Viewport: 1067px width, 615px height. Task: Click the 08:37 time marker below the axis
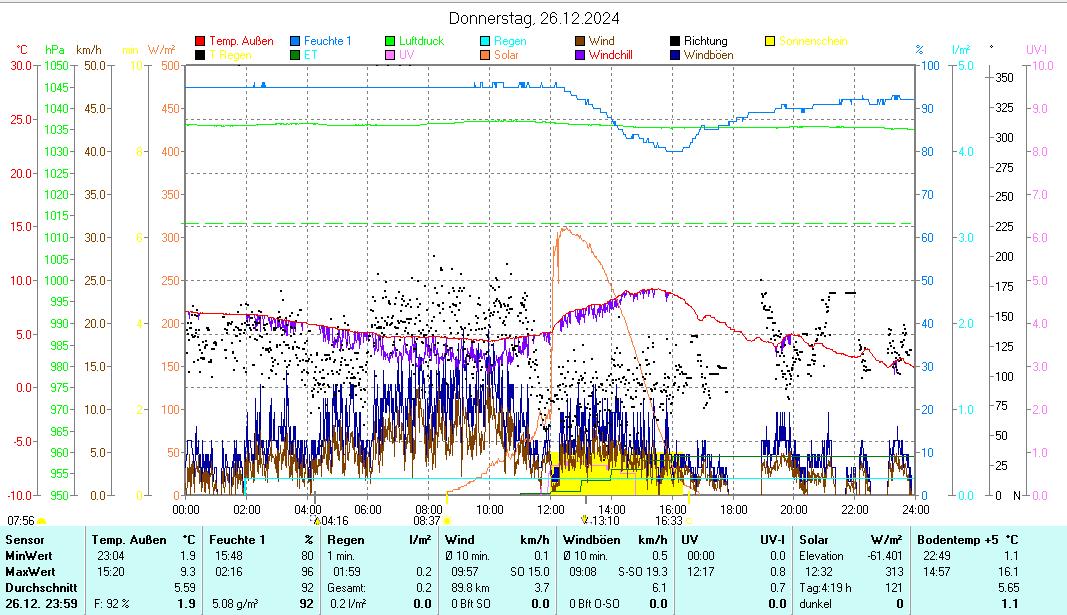[427, 520]
